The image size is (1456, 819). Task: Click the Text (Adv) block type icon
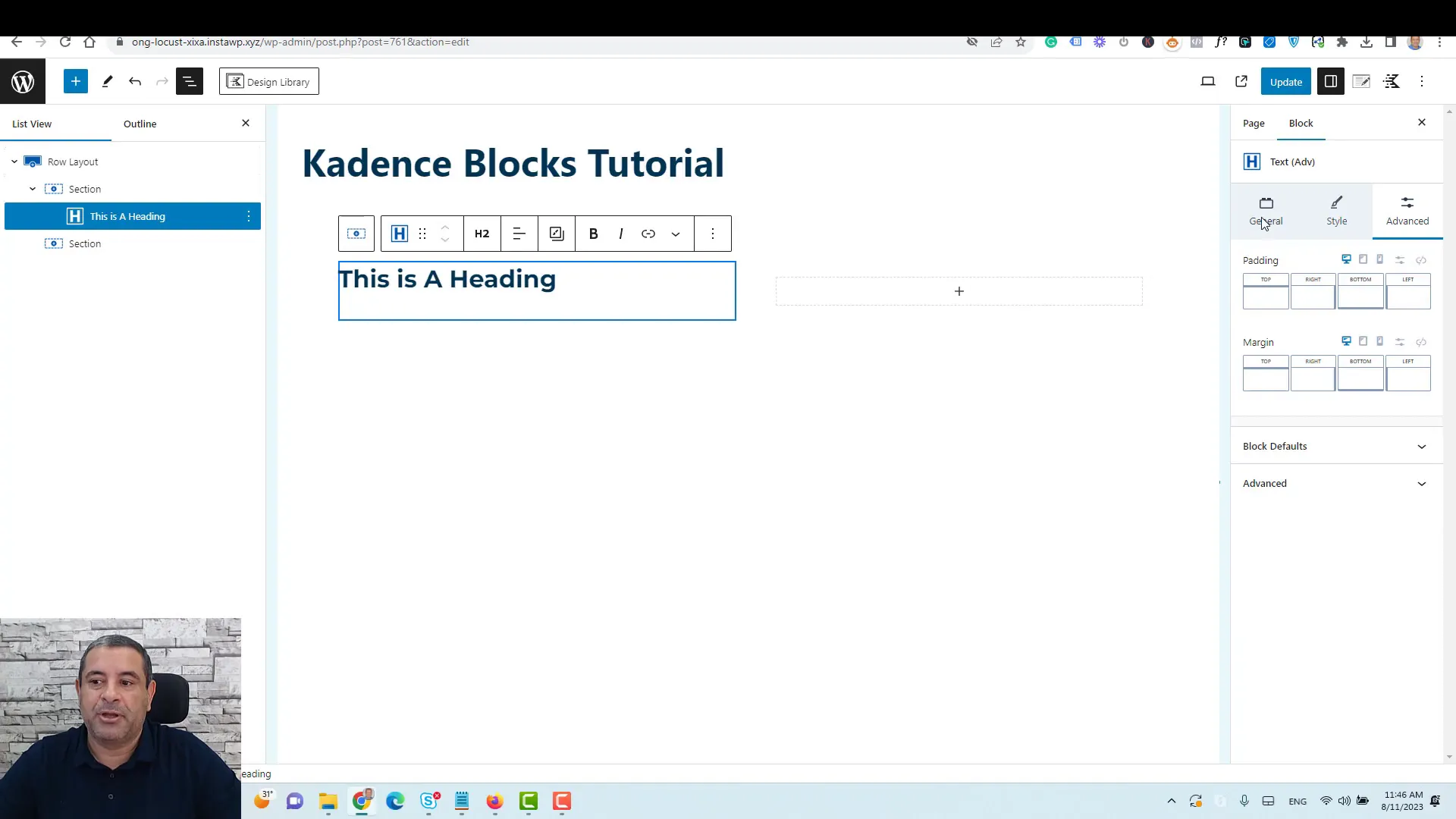pyautogui.click(x=400, y=234)
